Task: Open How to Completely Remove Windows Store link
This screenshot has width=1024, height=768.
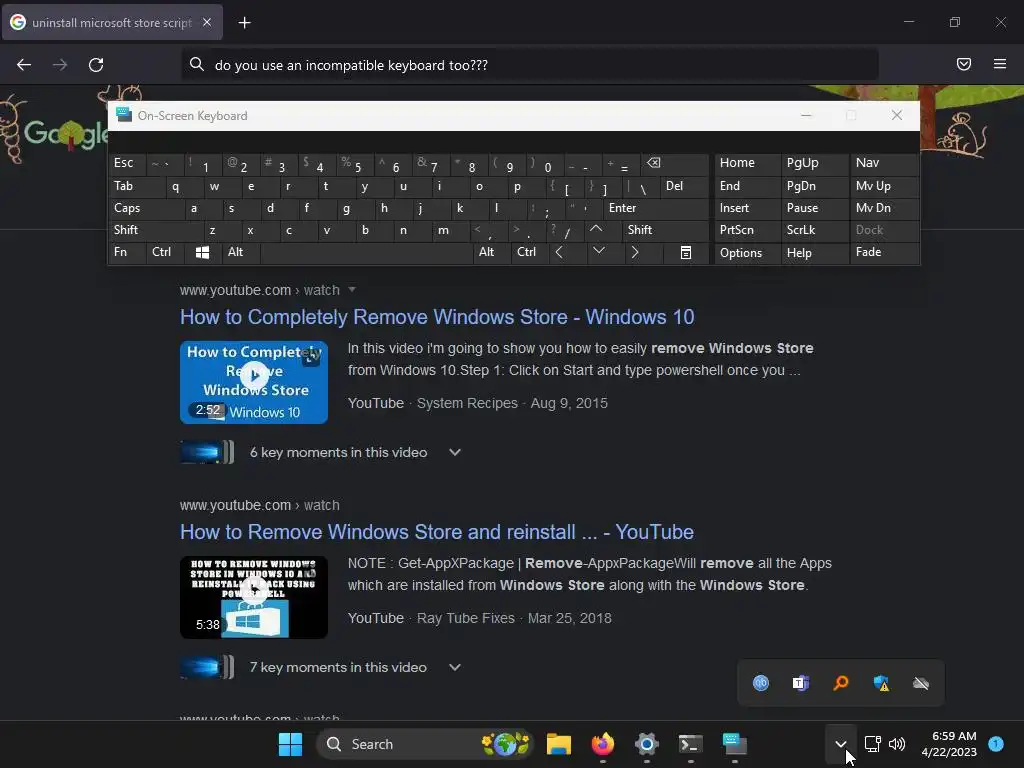Action: point(437,317)
